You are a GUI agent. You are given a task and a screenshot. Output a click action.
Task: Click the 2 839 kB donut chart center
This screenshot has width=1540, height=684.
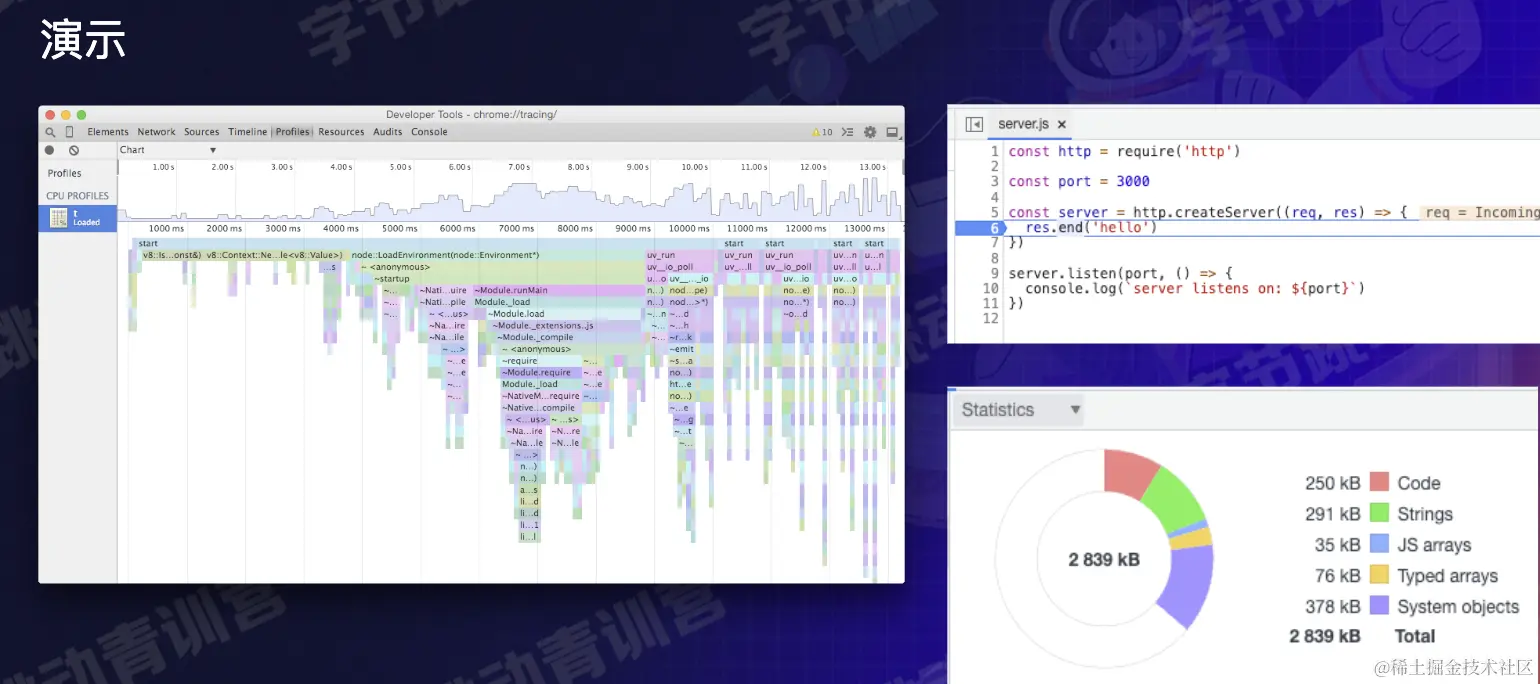(1104, 559)
